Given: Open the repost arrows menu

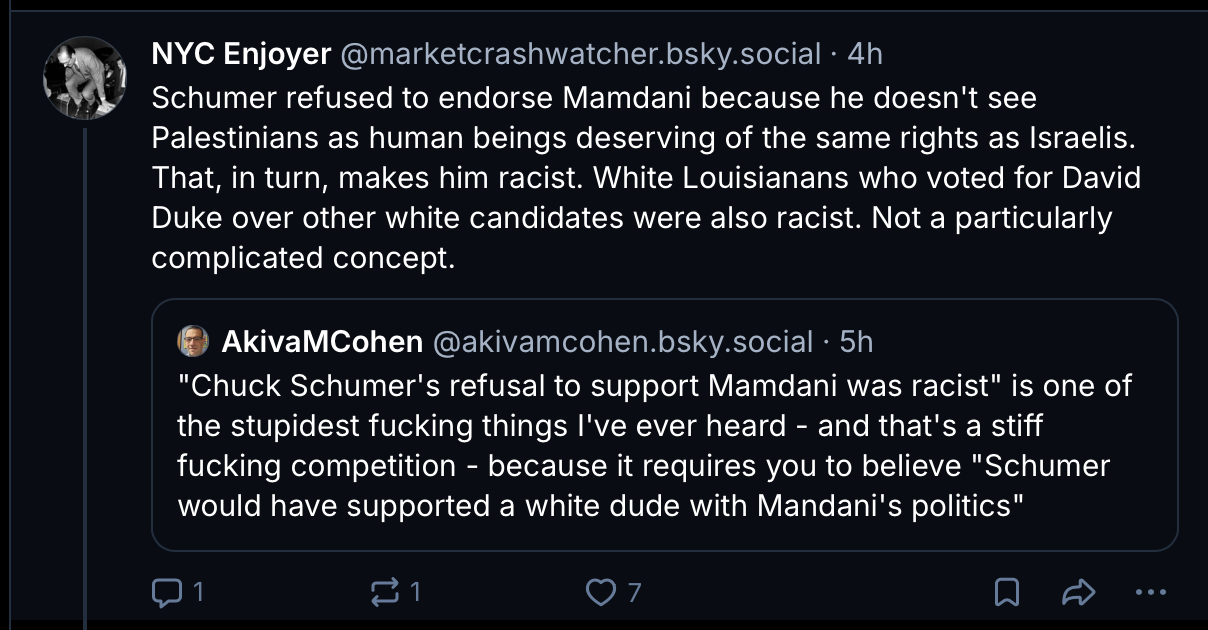Looking at the screenshot, I should (383, 593).
